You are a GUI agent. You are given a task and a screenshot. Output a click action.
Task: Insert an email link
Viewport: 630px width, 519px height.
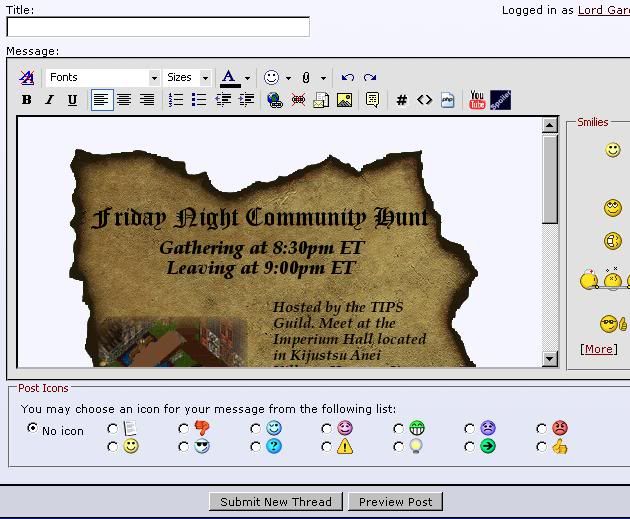pyautogui.click(x=321, y=100)
